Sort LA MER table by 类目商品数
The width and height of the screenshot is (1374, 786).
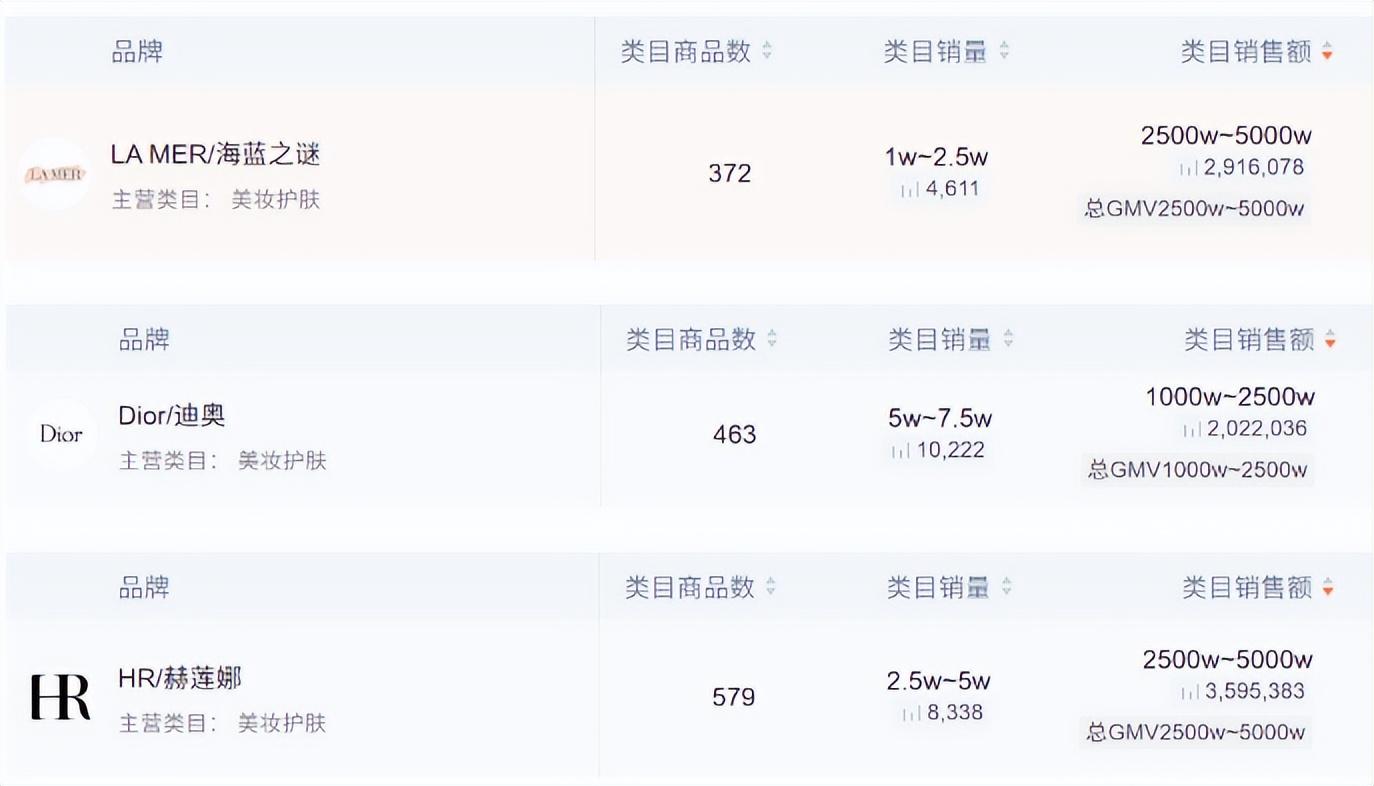pyautogui.click(x=767, y=51)
